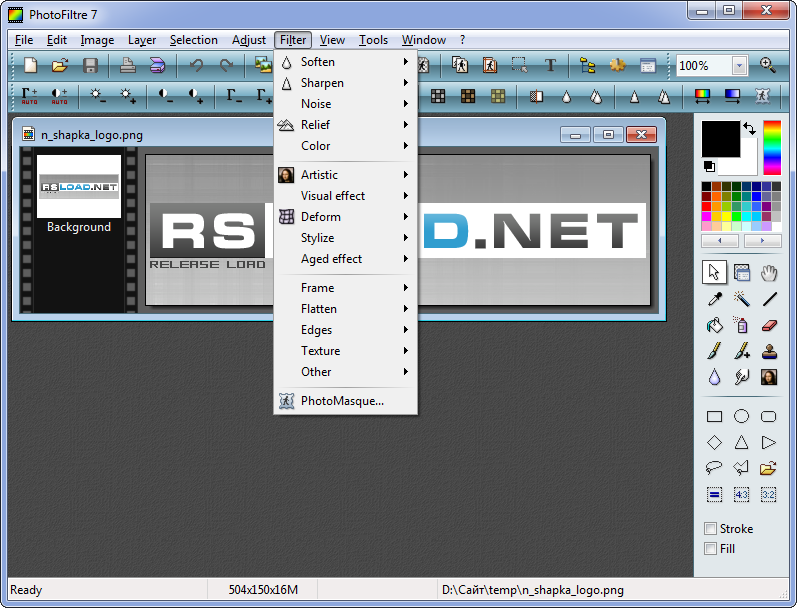Viewport: 797px width, 608px height.
Task: Open the File menu
Action: point(24,40)
